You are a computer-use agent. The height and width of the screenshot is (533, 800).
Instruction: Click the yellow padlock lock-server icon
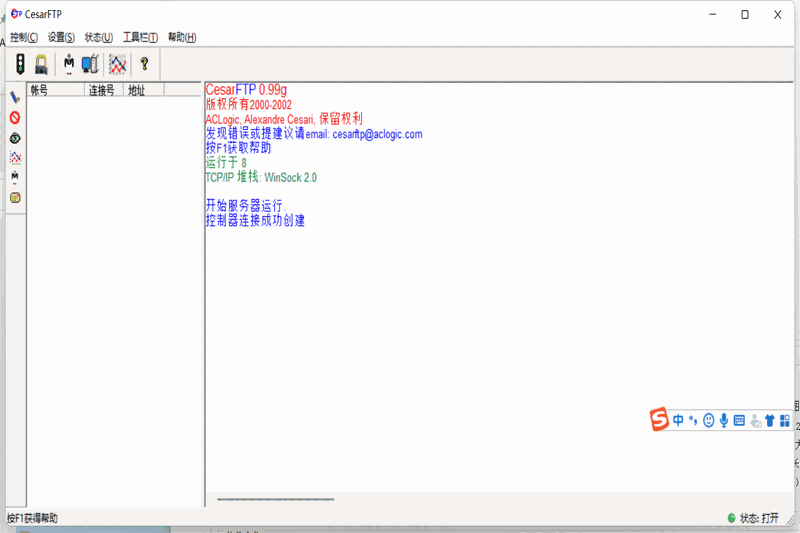(41, 65)
